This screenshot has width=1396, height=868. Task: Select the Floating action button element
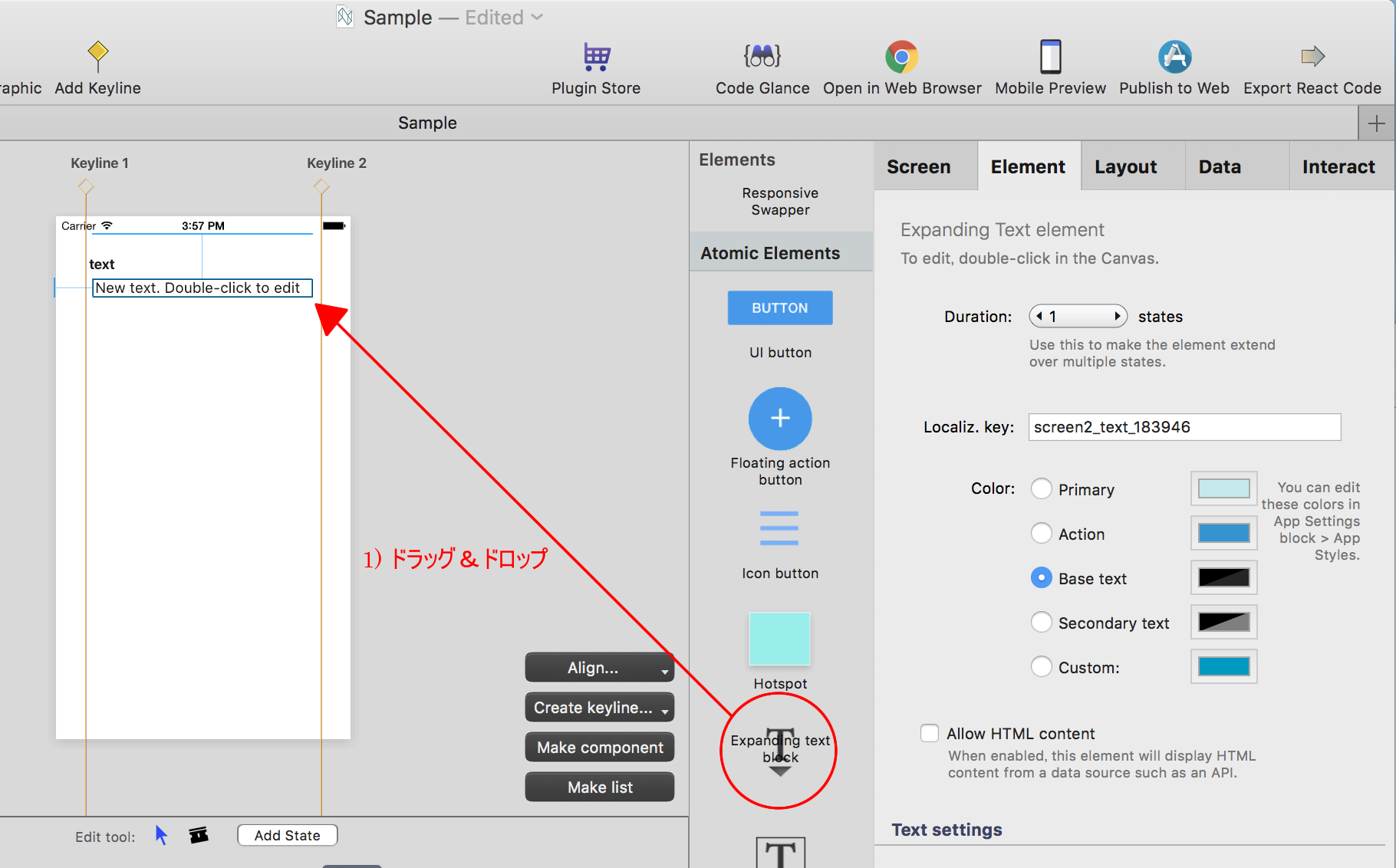tap(779, 419)
